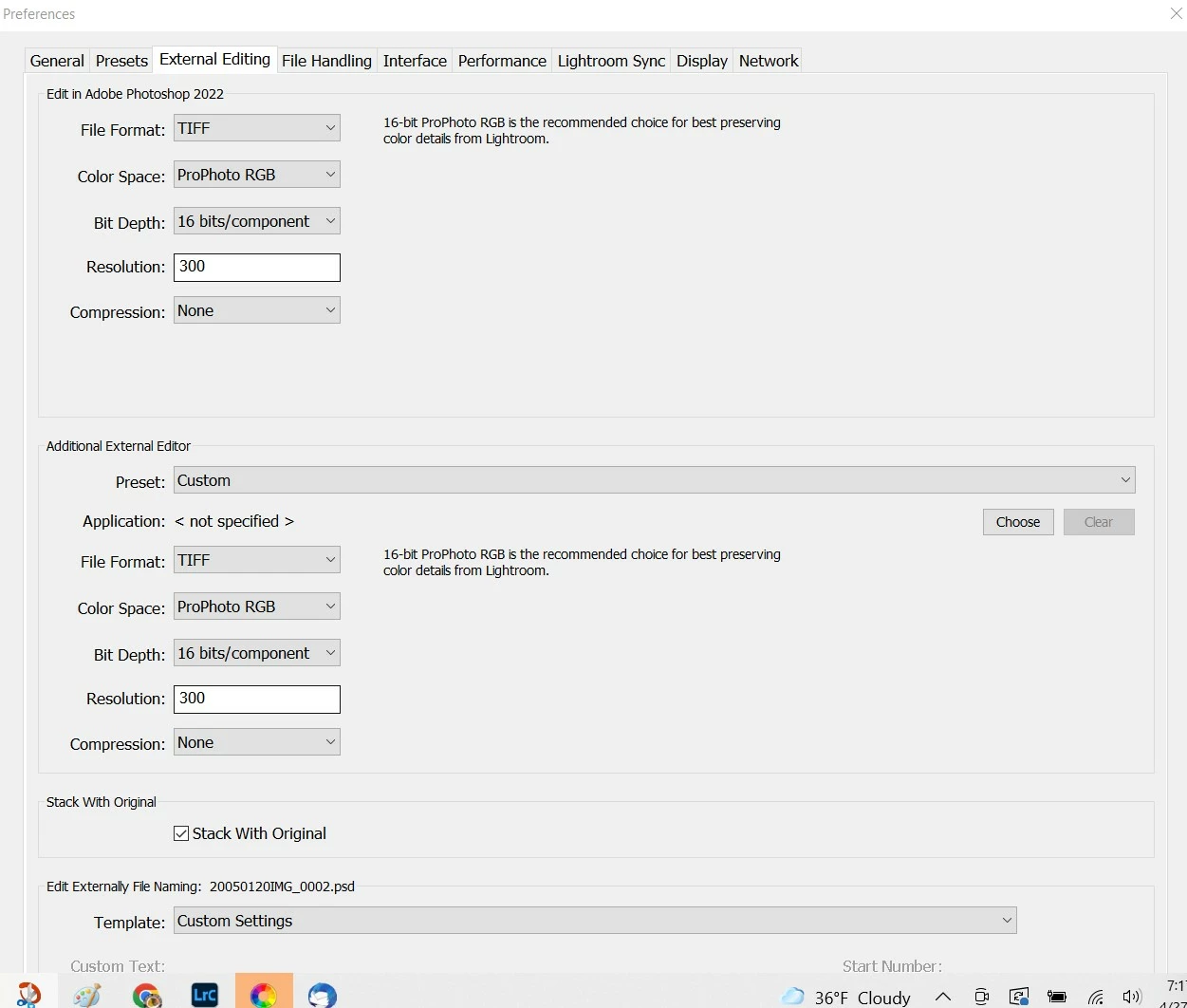The image size is (1187, 1008).
Task: Open the weather widget showing 36°F Cloudy
Action: 846,997
